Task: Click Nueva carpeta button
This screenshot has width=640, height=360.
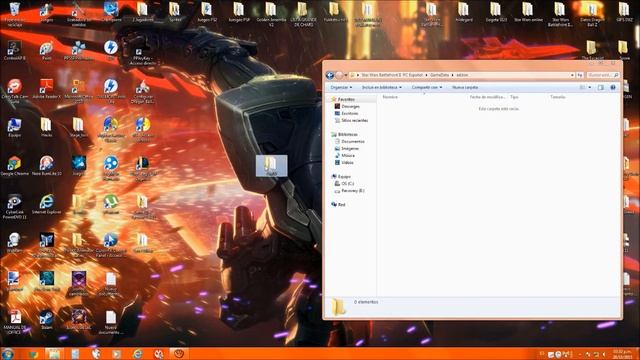Action: (x=465, y=87)
